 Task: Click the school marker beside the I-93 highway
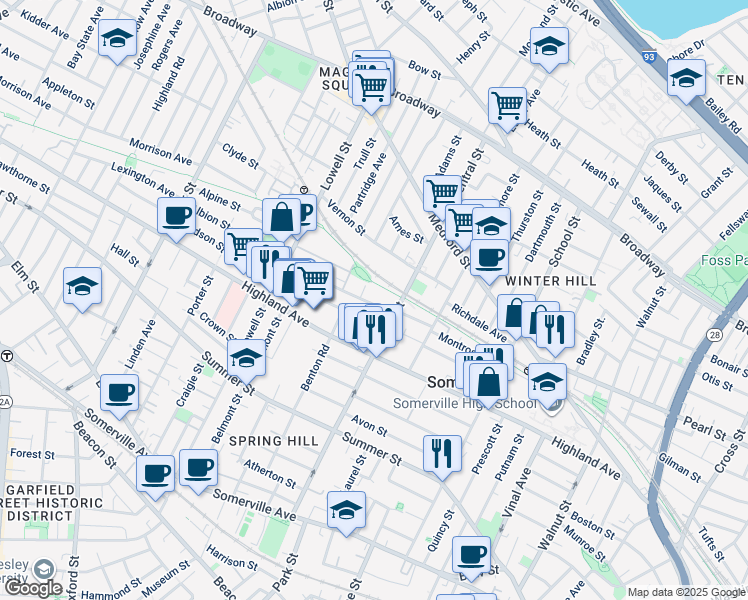(686, 77)
